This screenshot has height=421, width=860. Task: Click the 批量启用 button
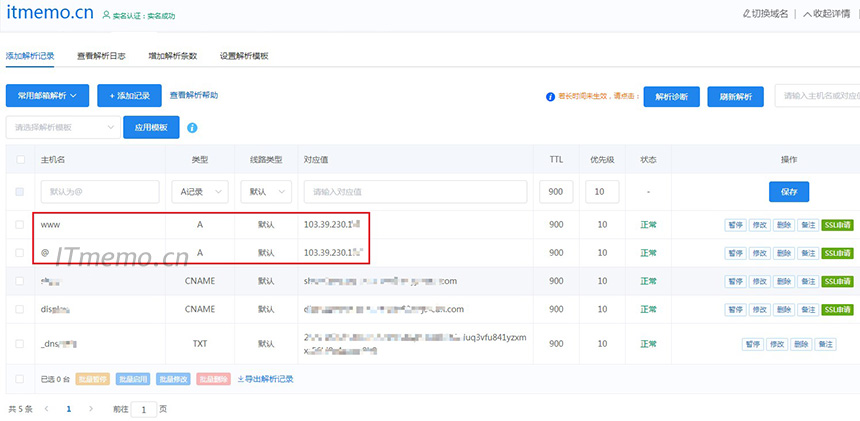pos(133,379)
